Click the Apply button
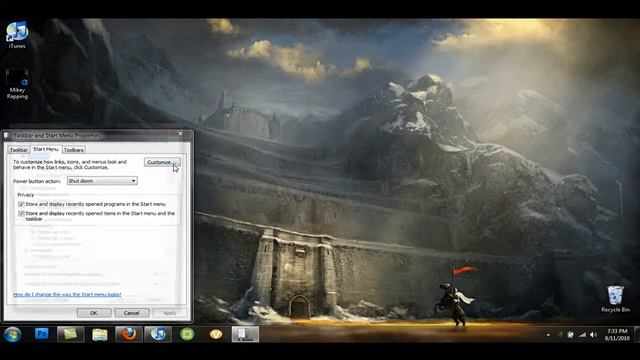Screen dimensions: 640x360 [x=169, y=313]
